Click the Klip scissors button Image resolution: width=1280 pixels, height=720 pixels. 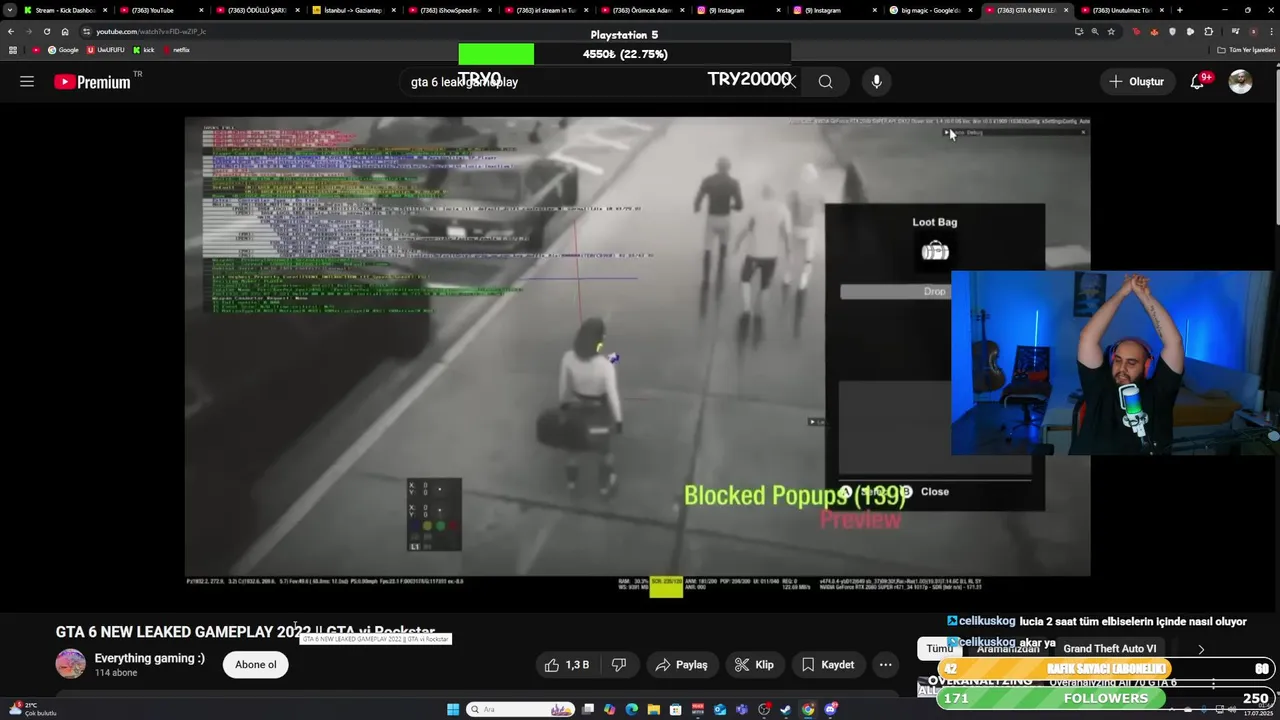[x=754, y=665]
